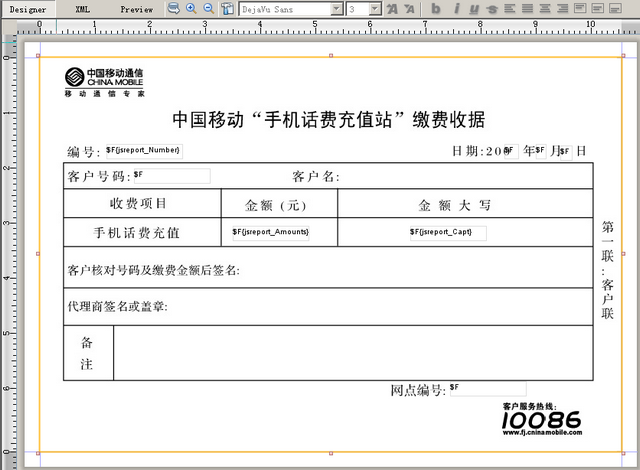Select the 客户号码 $F text field

[172, 175]
